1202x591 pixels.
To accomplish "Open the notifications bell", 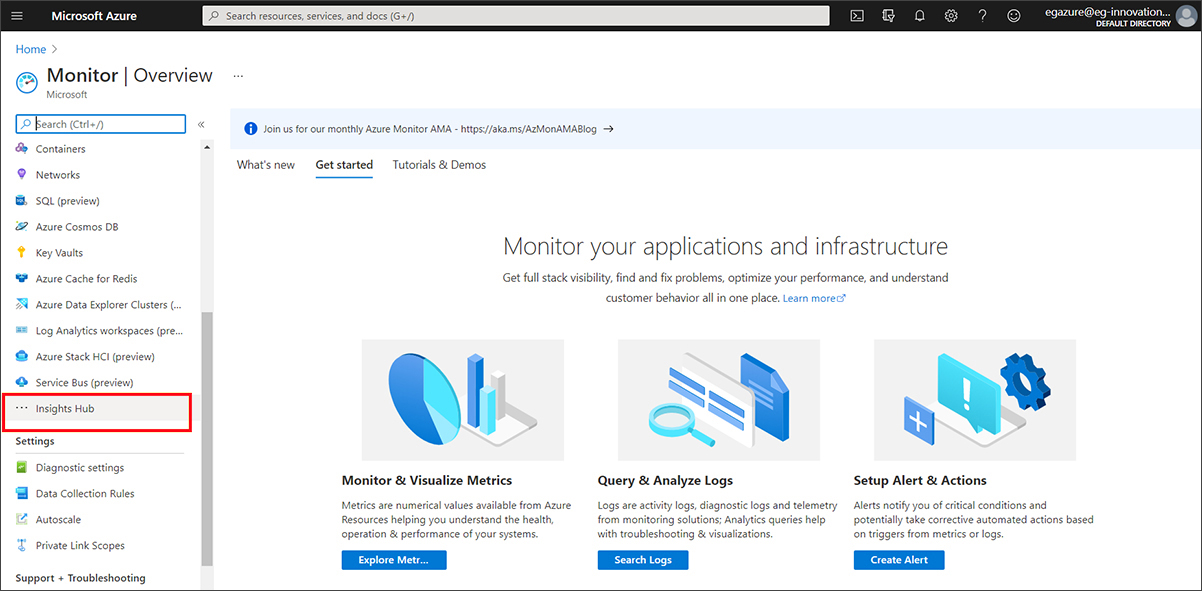I will point(920,16).
